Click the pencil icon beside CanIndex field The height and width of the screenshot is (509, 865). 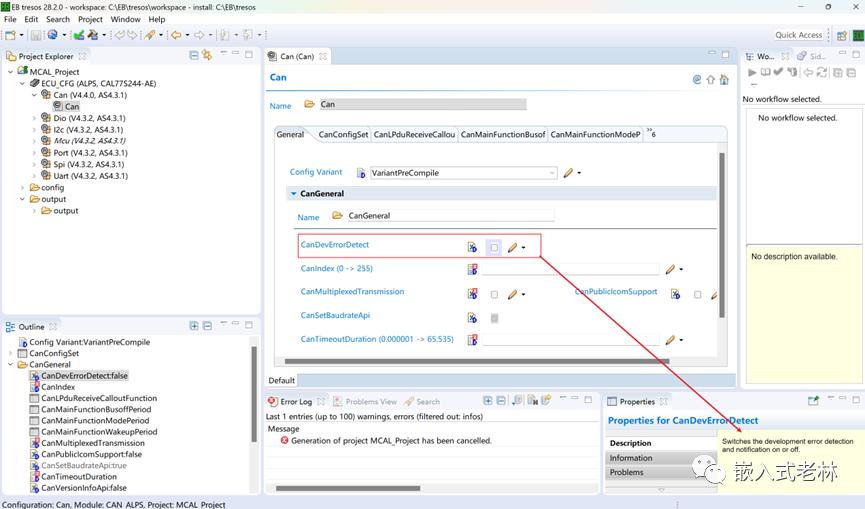pyautogui.click(x=670, y=269)
